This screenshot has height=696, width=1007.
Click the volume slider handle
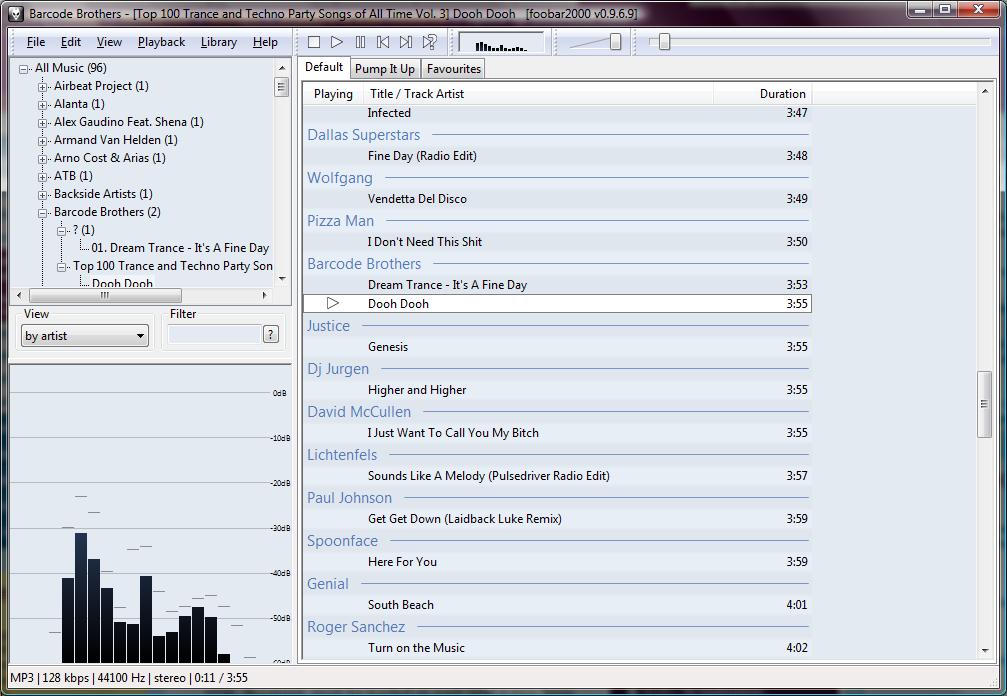tap(615, 42)
